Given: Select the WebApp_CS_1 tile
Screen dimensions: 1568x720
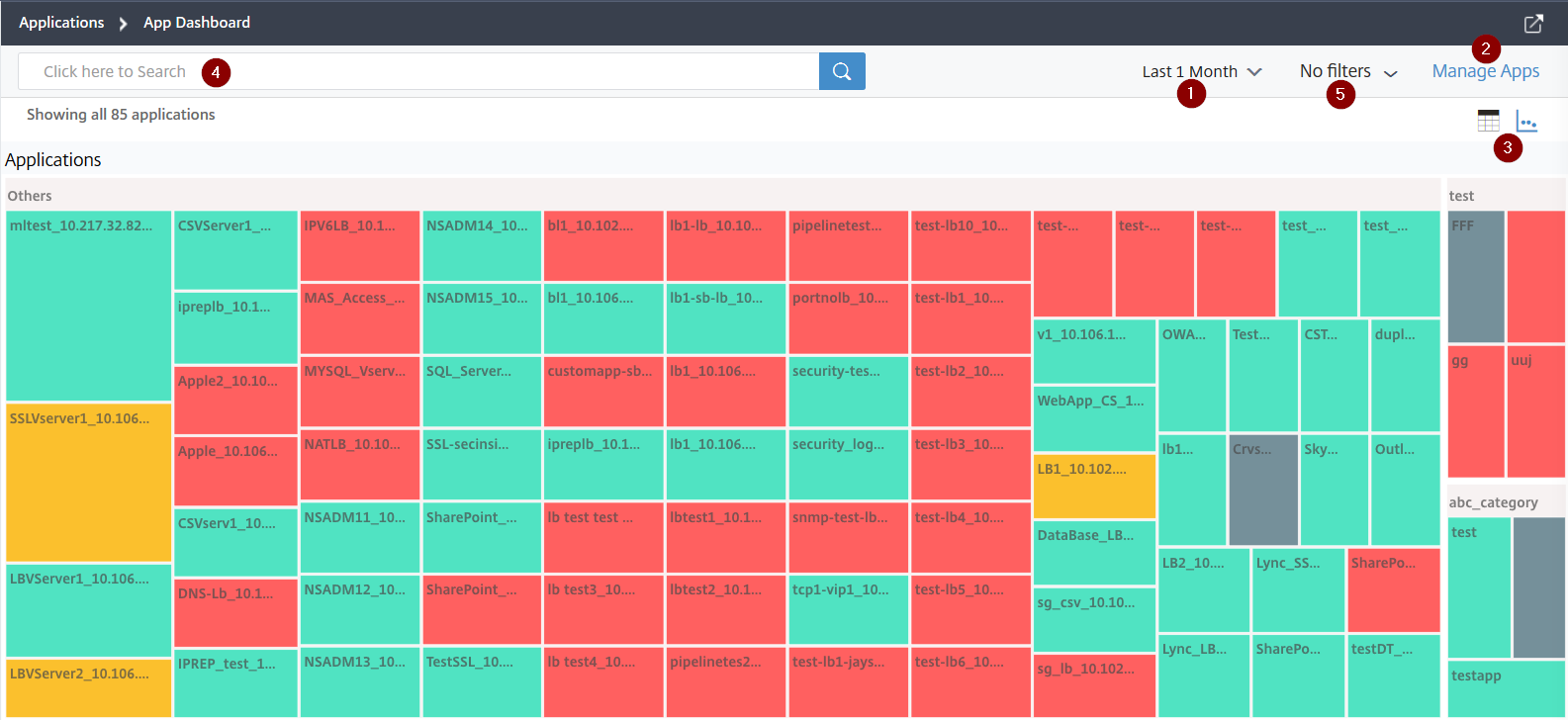Looking at the screenshot, I should point(1094,418).
